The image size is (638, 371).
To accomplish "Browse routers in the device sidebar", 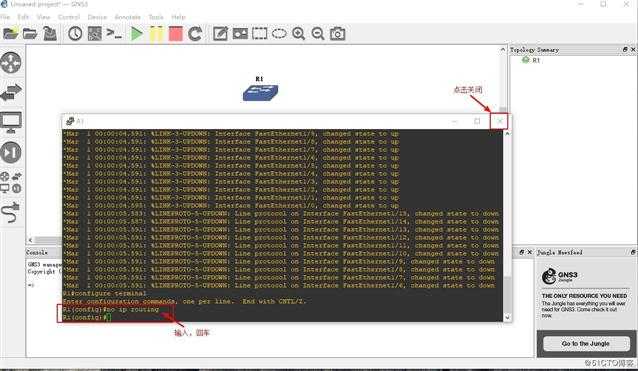I will 11,63.
